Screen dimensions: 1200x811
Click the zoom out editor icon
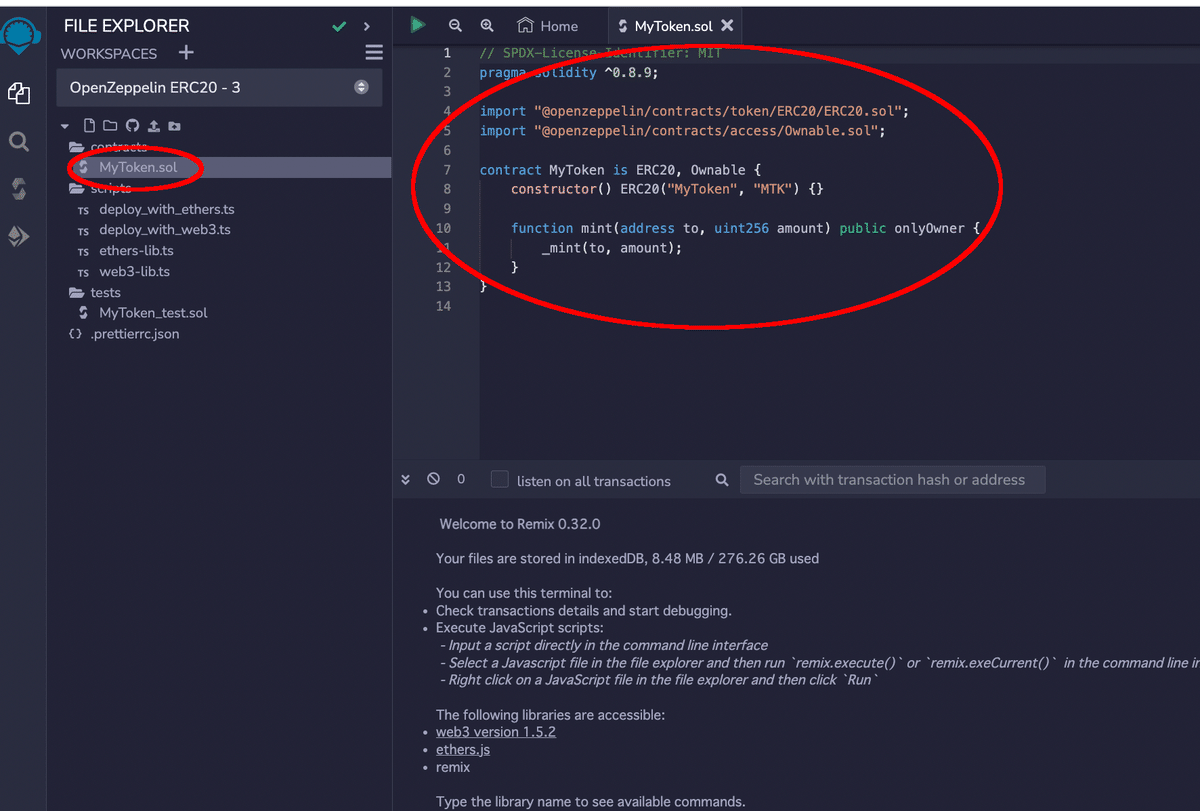(x=455, y=26)
